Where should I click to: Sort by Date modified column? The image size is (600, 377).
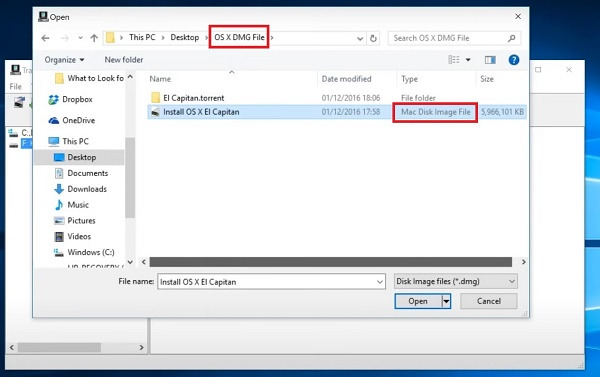[x=346, y=79]
